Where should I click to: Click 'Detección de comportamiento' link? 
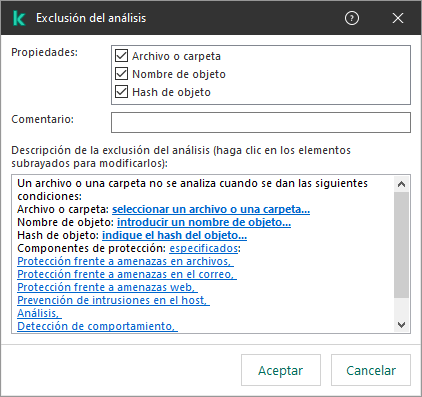97,326
